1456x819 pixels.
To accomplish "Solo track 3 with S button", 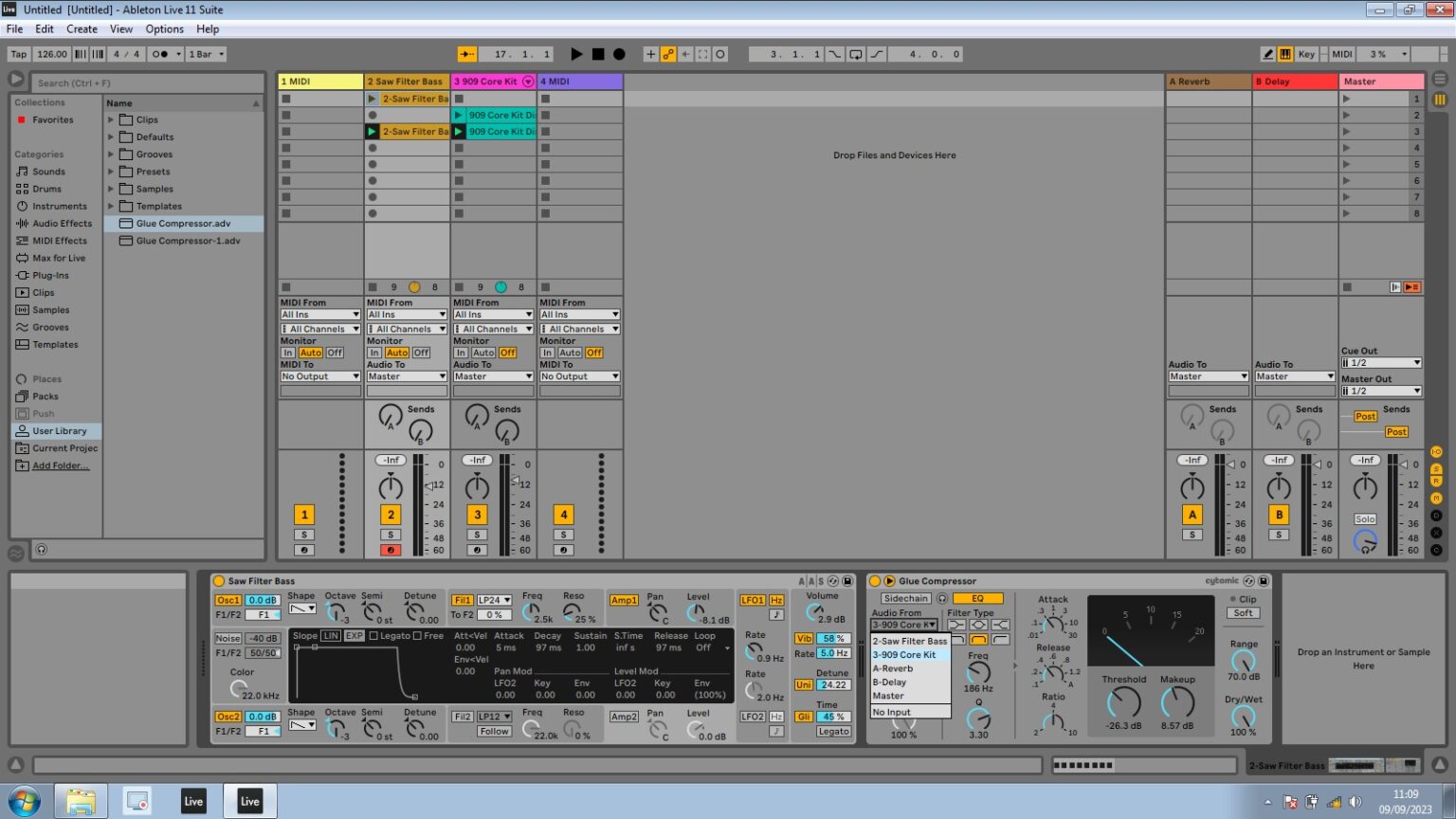I will [477, 535].
